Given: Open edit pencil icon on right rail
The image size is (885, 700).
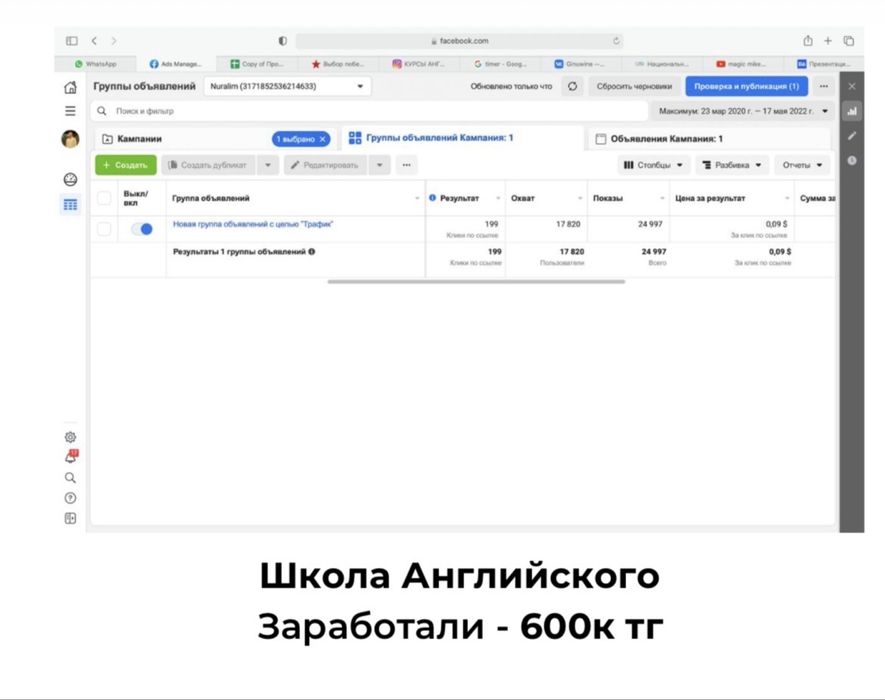Looking at the screenshot, I should [x=852, y=136].
